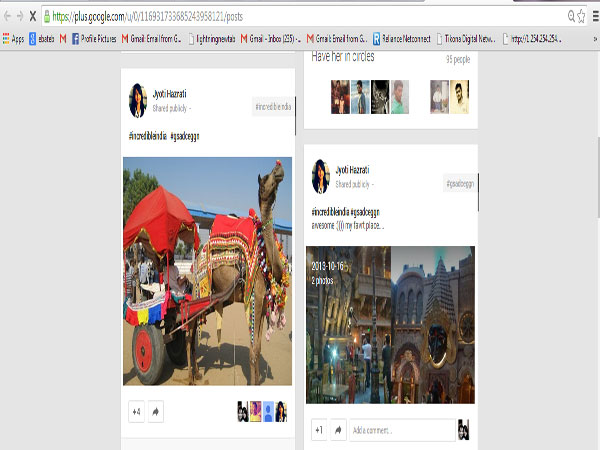Click Shared publicly on temple post
The height and width of the screenshot is (450, 600).
click(352, 184)
